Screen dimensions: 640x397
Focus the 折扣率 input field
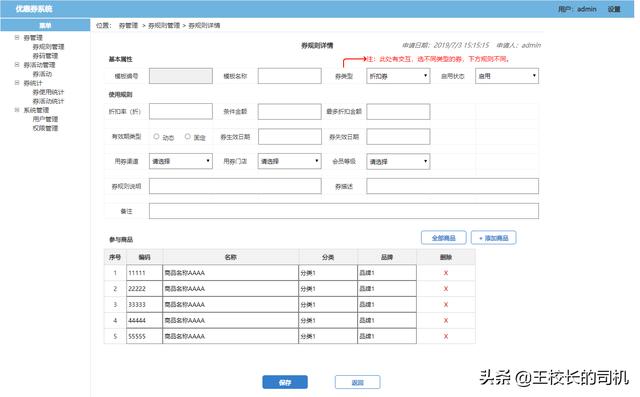181,111
